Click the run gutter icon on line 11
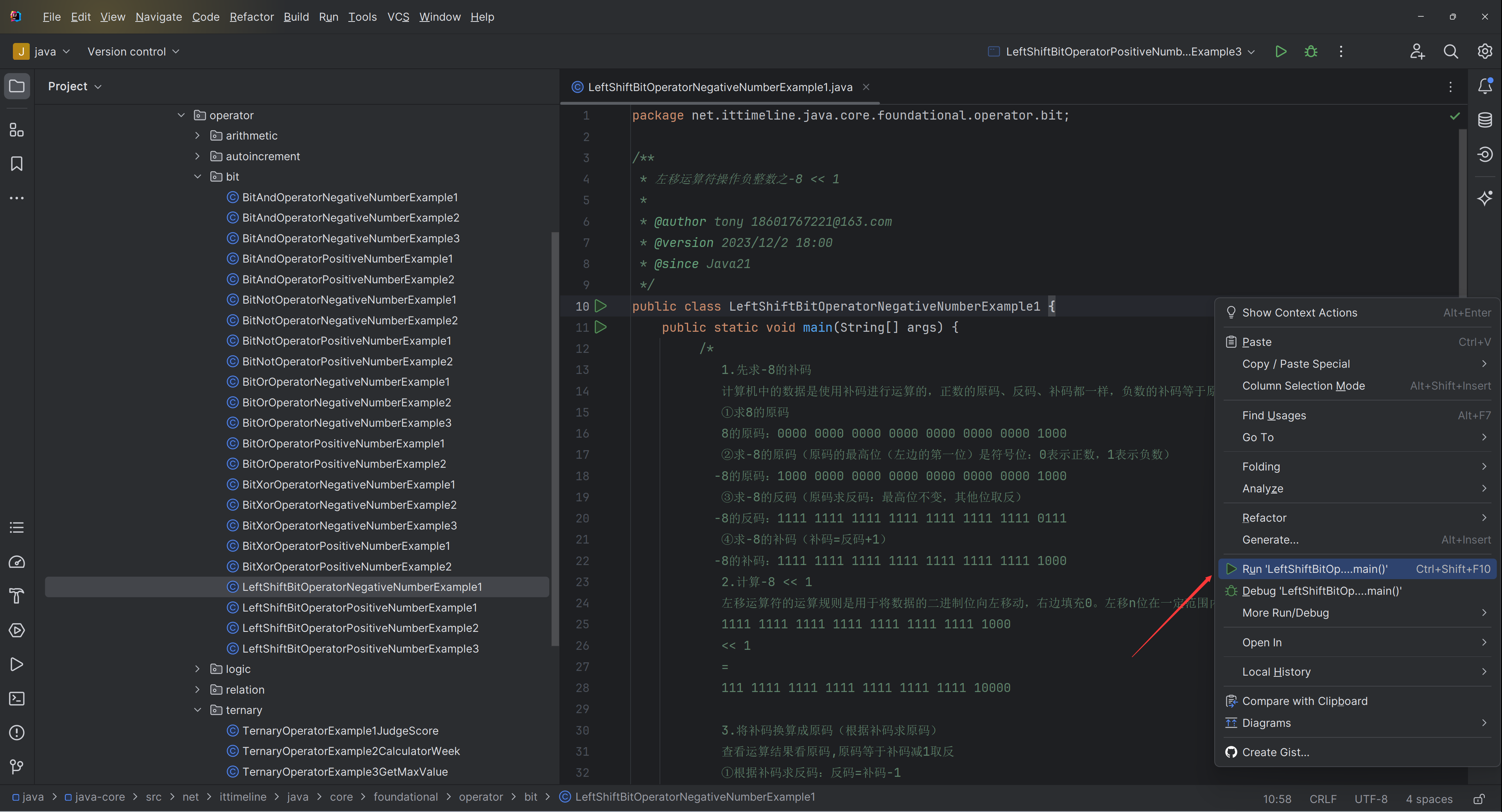The width and height of the screenshot is (1502, 812). 600,327
